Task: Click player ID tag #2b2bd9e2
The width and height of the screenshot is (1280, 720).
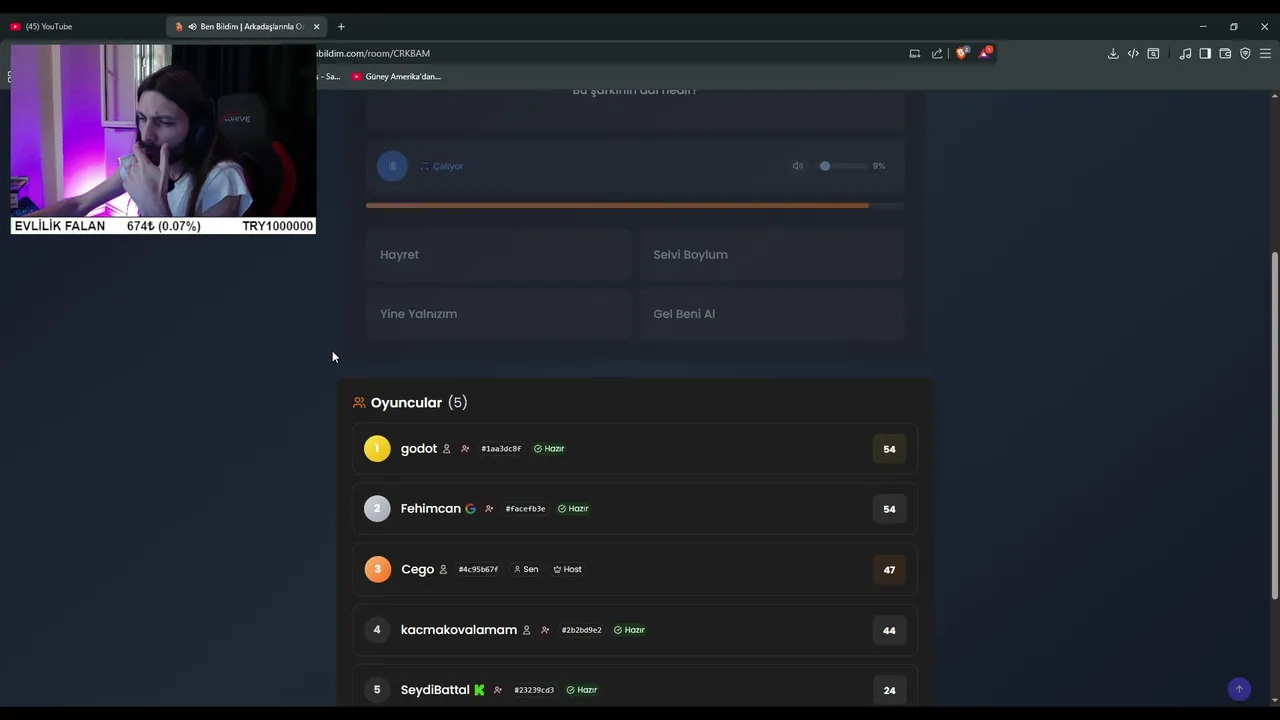Action: [581, 630]
